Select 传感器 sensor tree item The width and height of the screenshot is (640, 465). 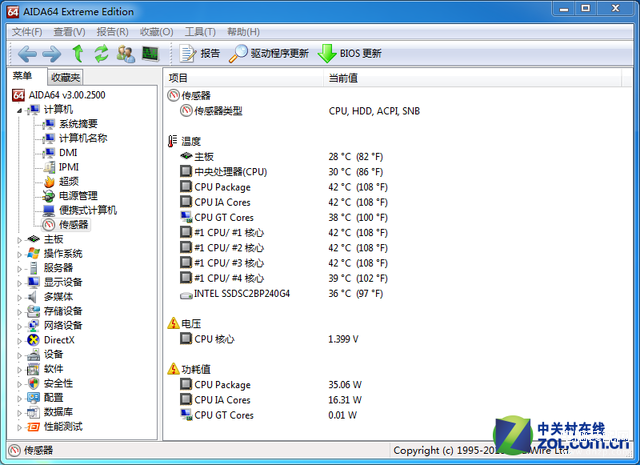tap(73, 225)
